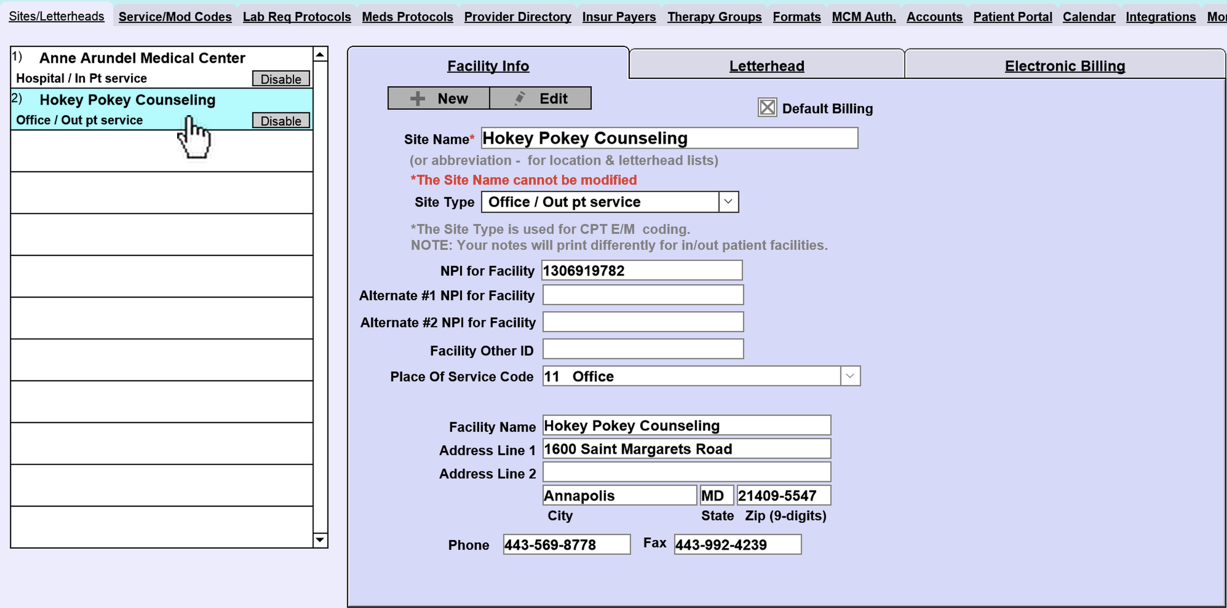
Task: Disable Anne Arundel Medical Center site
Action: [281, 79]
